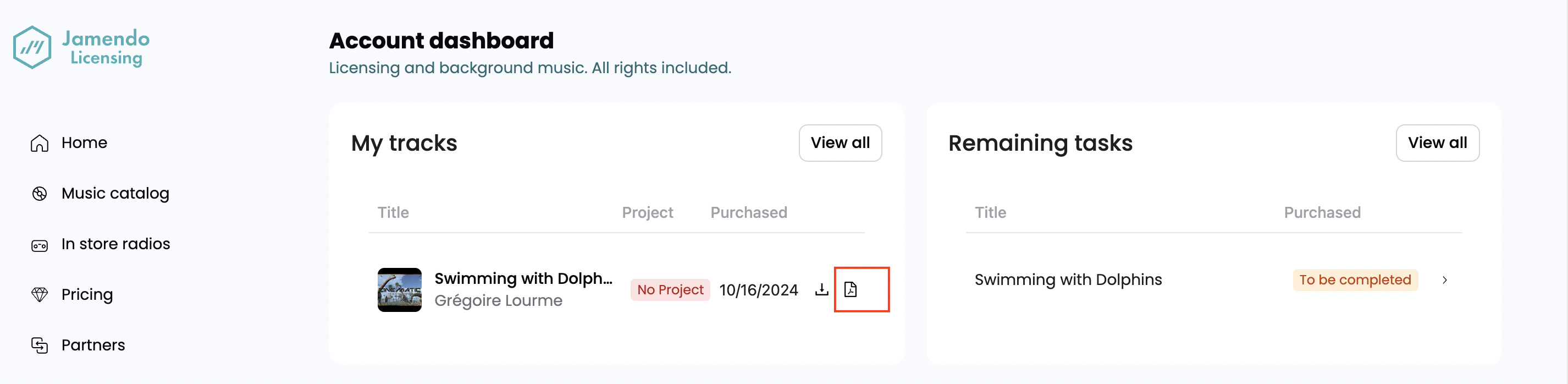
Task: Click the In store radios icon
Action: pyautogui.click(x=40, y=245)
